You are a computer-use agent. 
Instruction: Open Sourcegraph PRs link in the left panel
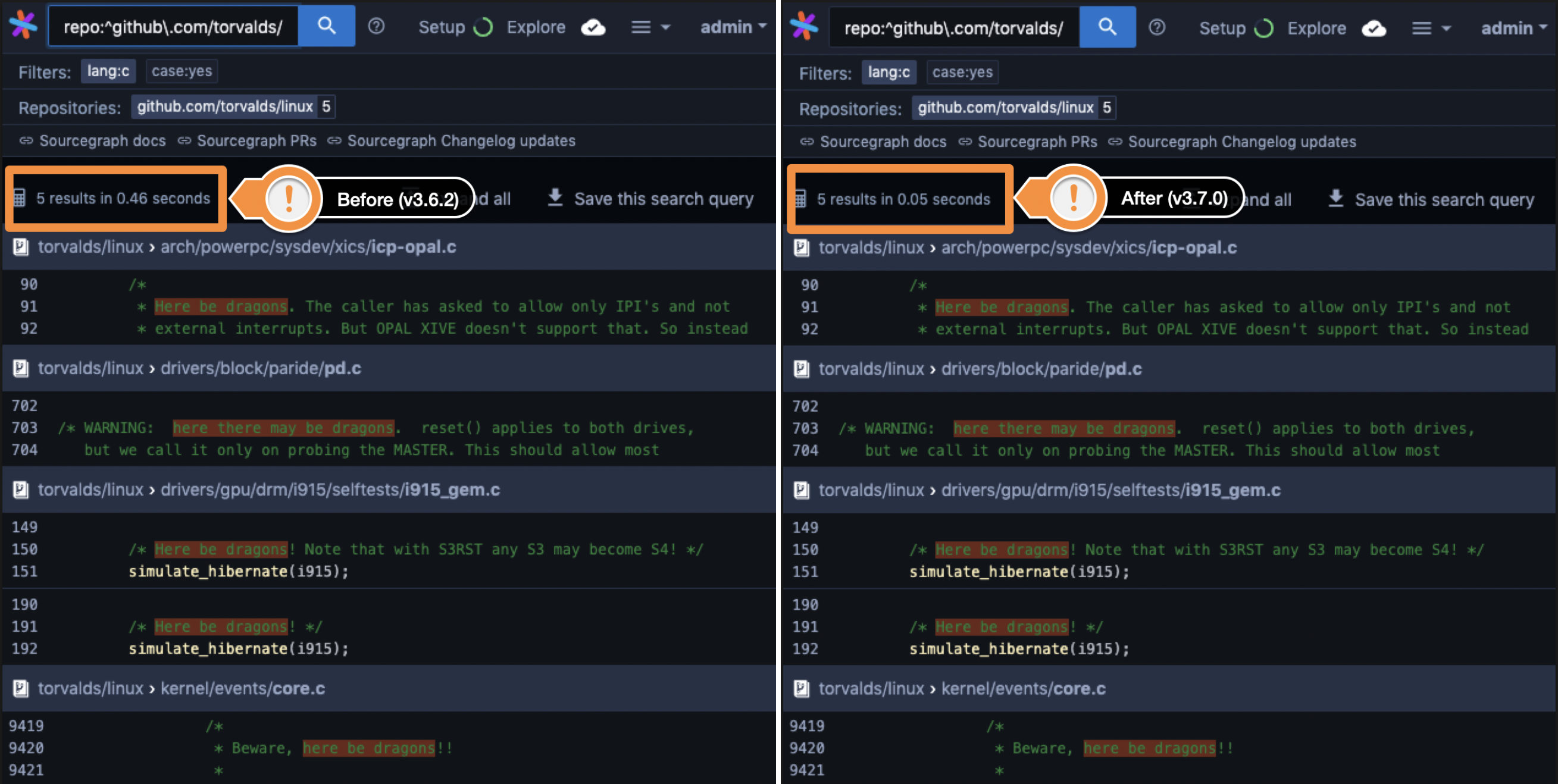click(x=256, y=141)
